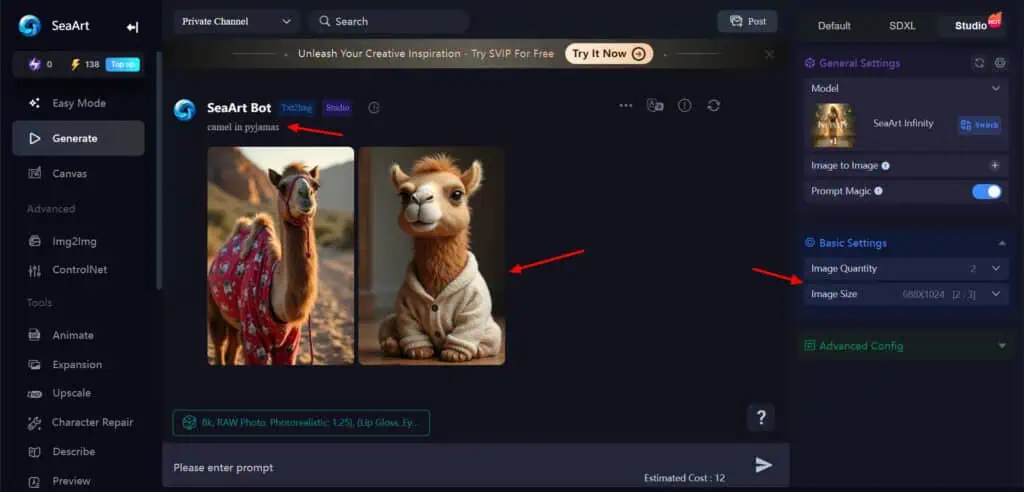
Task: Click the send prompt paper-plane icon
Action: point(763,465)
